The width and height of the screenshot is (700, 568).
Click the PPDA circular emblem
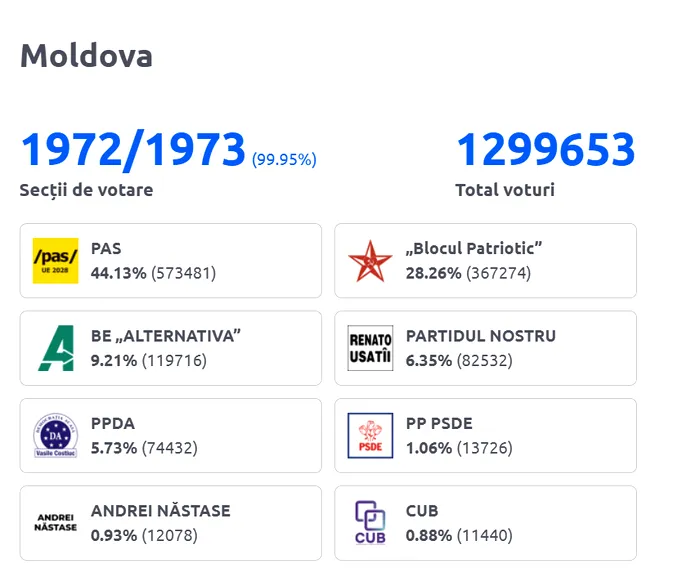tap(56, 436)
